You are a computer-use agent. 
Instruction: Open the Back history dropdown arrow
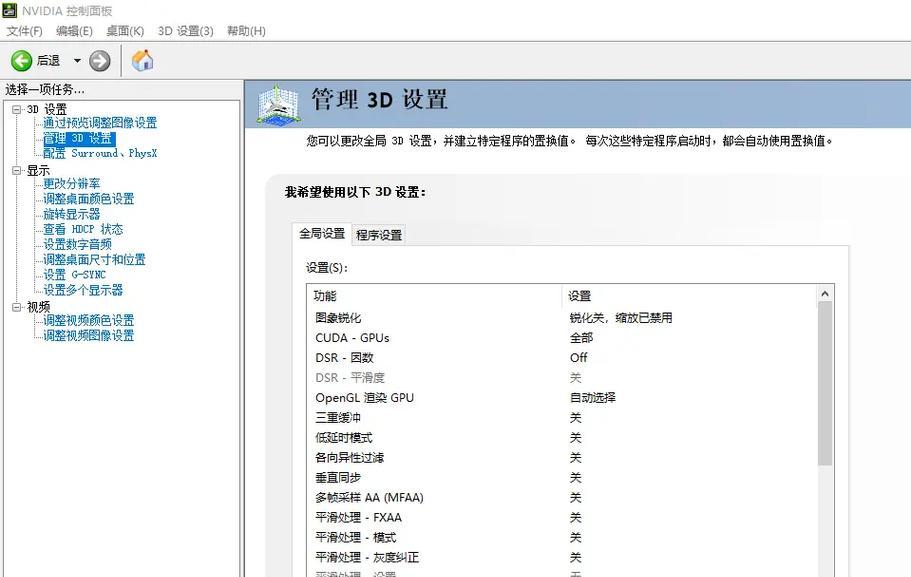[x=77, y=60]
